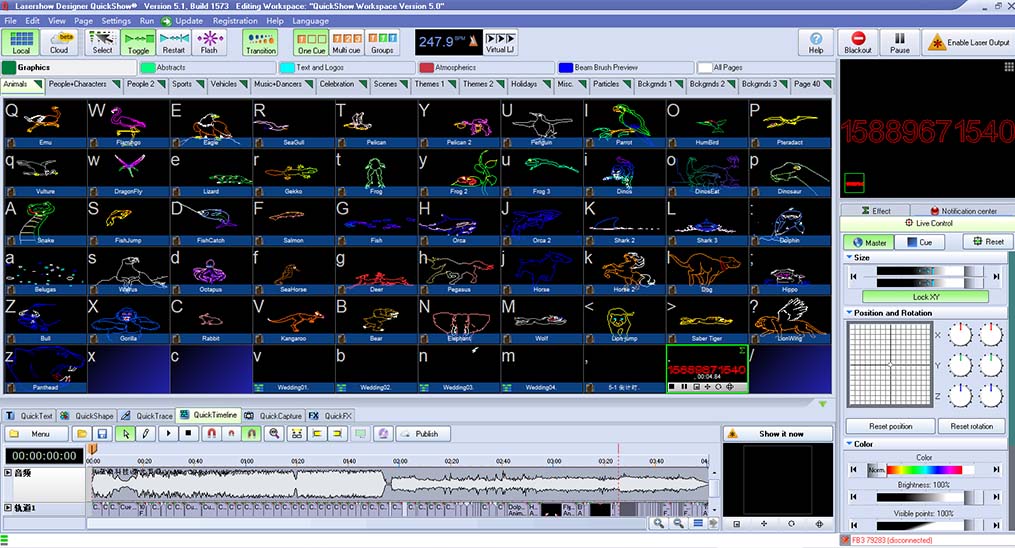This screenshot has width=1015, height=548.
Task: Enable Toggle cue mode
Action: [x=138, y=42]
